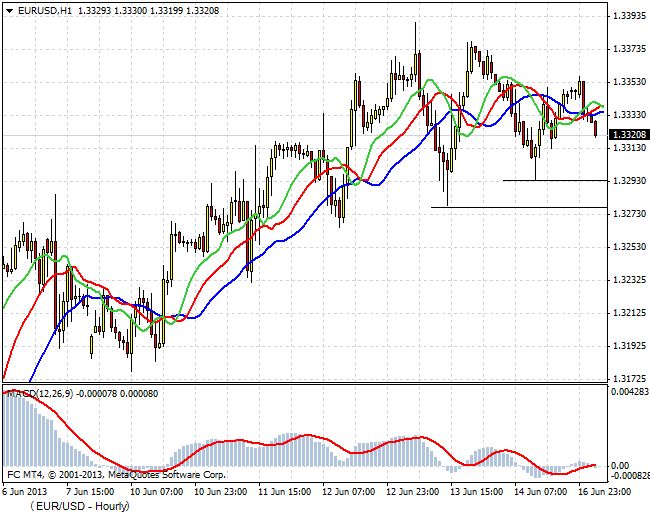Click the 1.33935 price scale value
Viewport: 651px width, 519px height.
629,16
